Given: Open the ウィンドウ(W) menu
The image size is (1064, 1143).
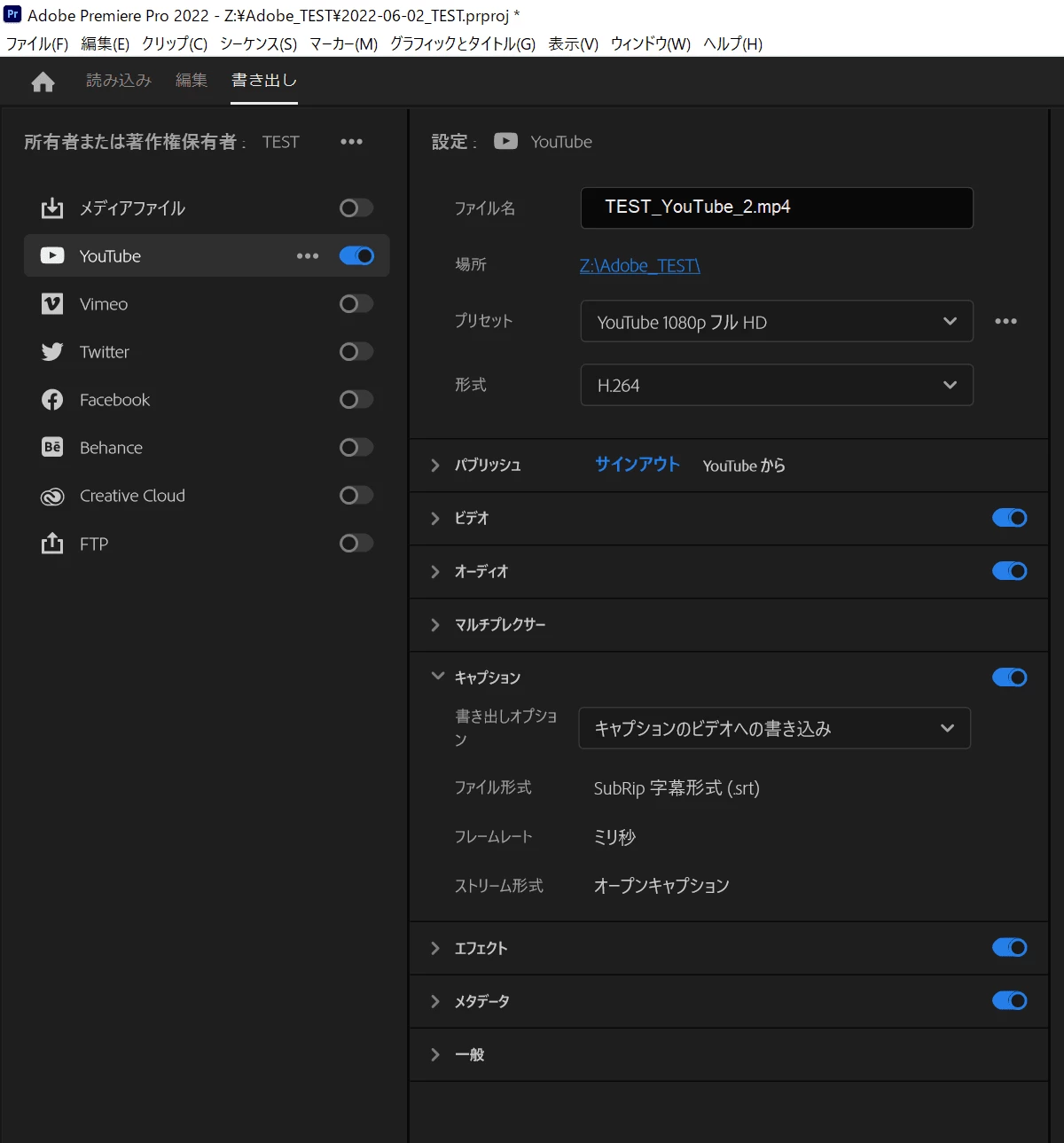Looking at the screenshot, I should [651, 43].
